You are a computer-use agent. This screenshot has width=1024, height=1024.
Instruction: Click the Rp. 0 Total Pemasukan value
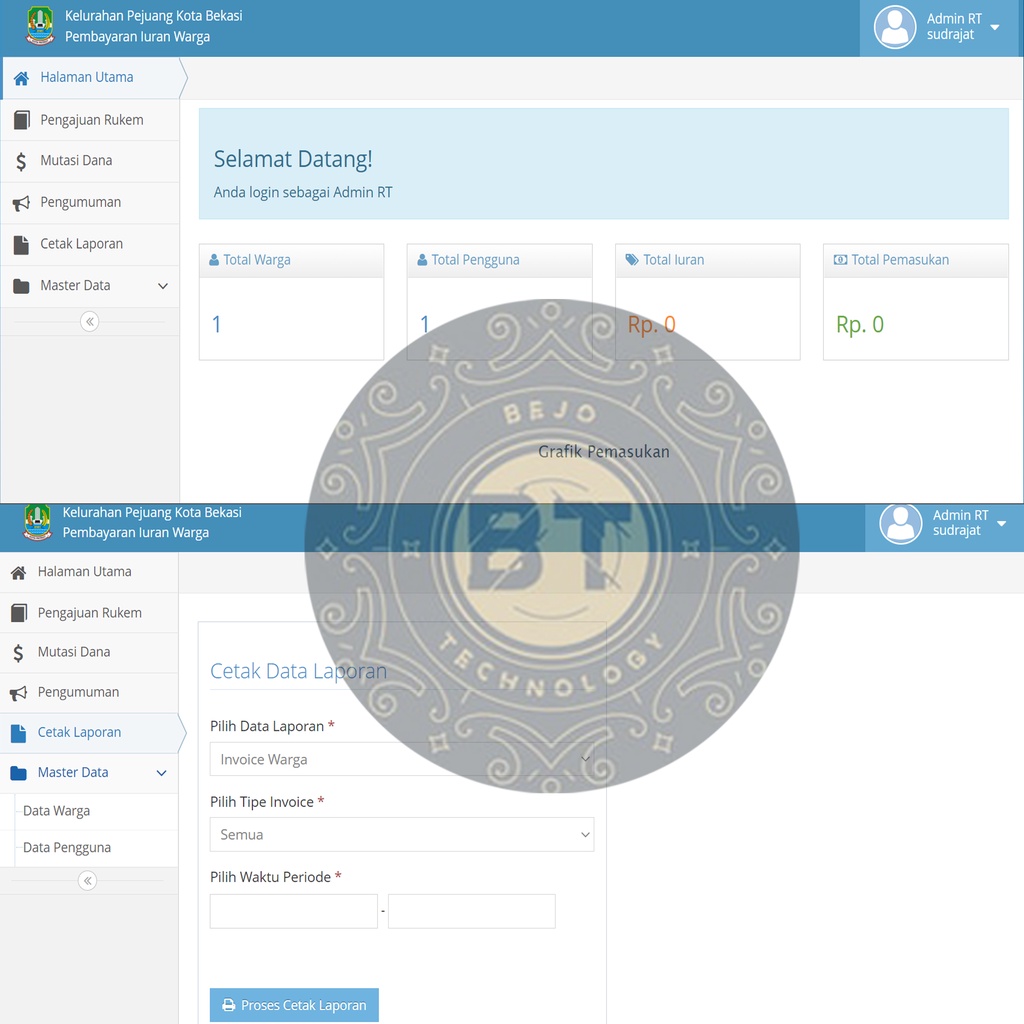[859, 325]
